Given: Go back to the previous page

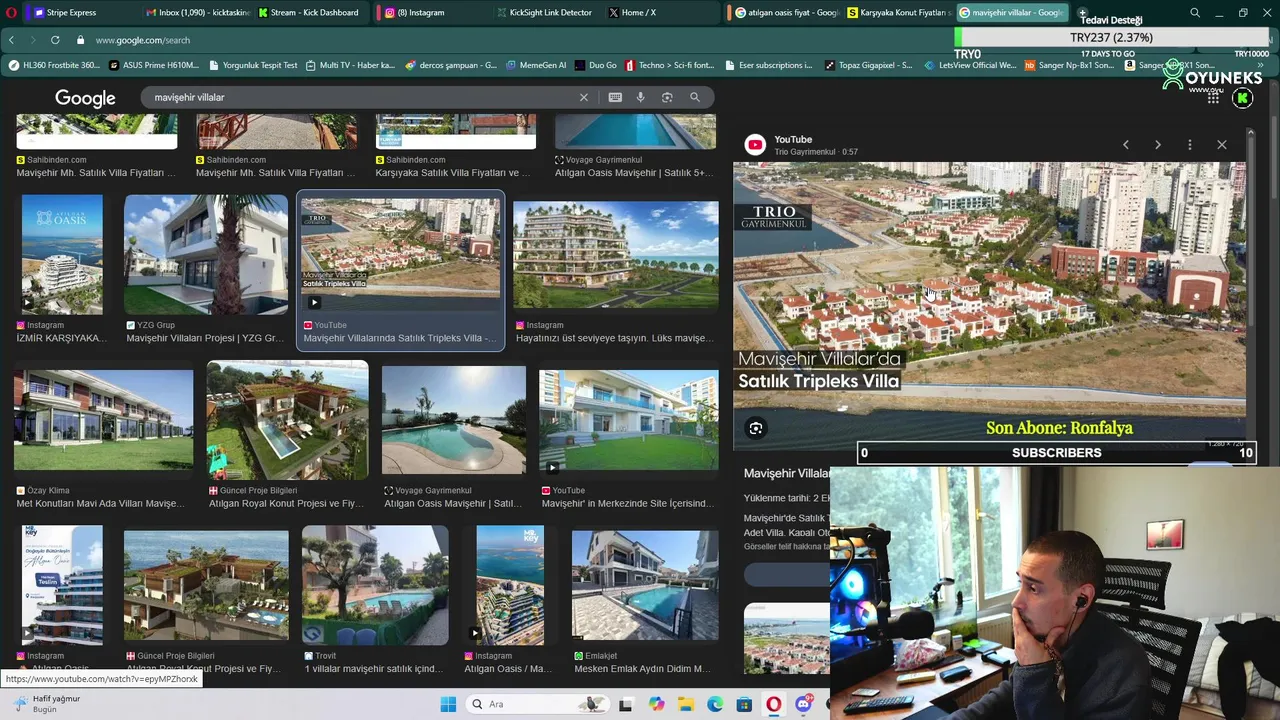Looking at the screenshot, I should click(x=11, y=40).
